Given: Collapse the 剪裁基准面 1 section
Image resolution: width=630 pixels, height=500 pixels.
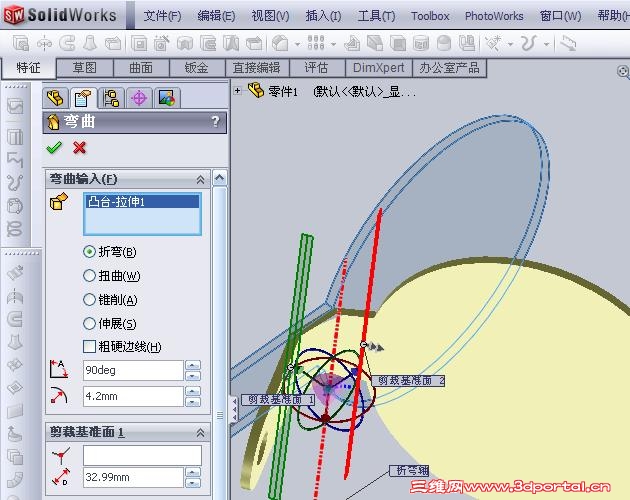Looking at the screenshot, I should (200, 432).
